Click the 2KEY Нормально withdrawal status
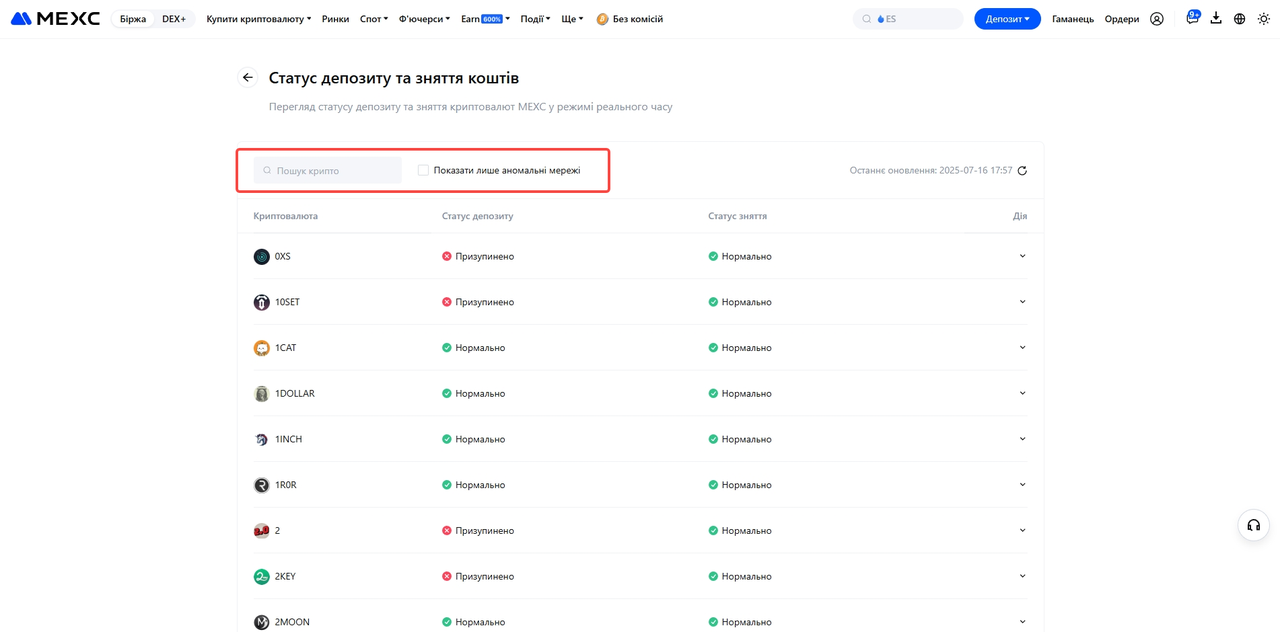This screenshot has width=1280, height=632. click(x=746, y=577)
